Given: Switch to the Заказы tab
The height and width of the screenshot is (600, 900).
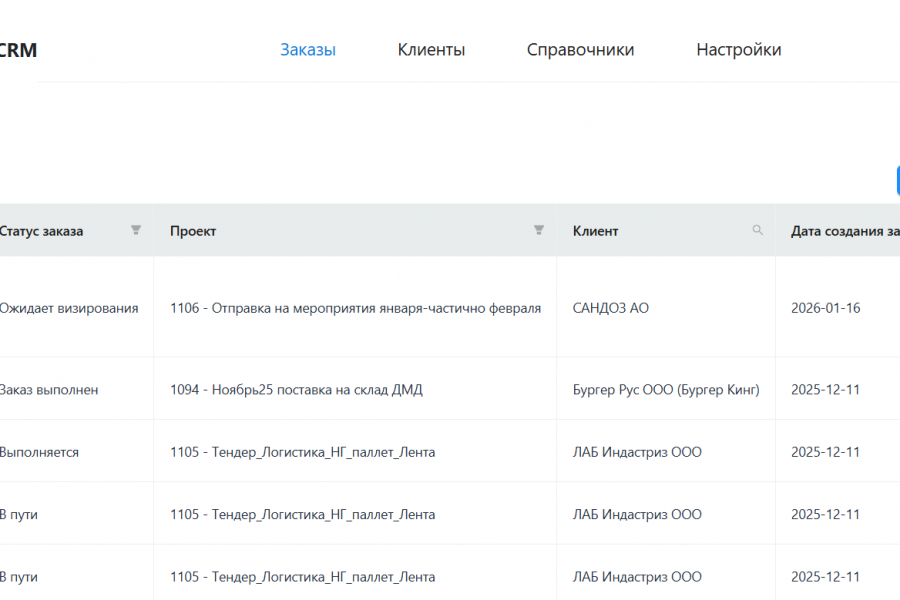Looking at the screenshot, I should click(308, 50).
